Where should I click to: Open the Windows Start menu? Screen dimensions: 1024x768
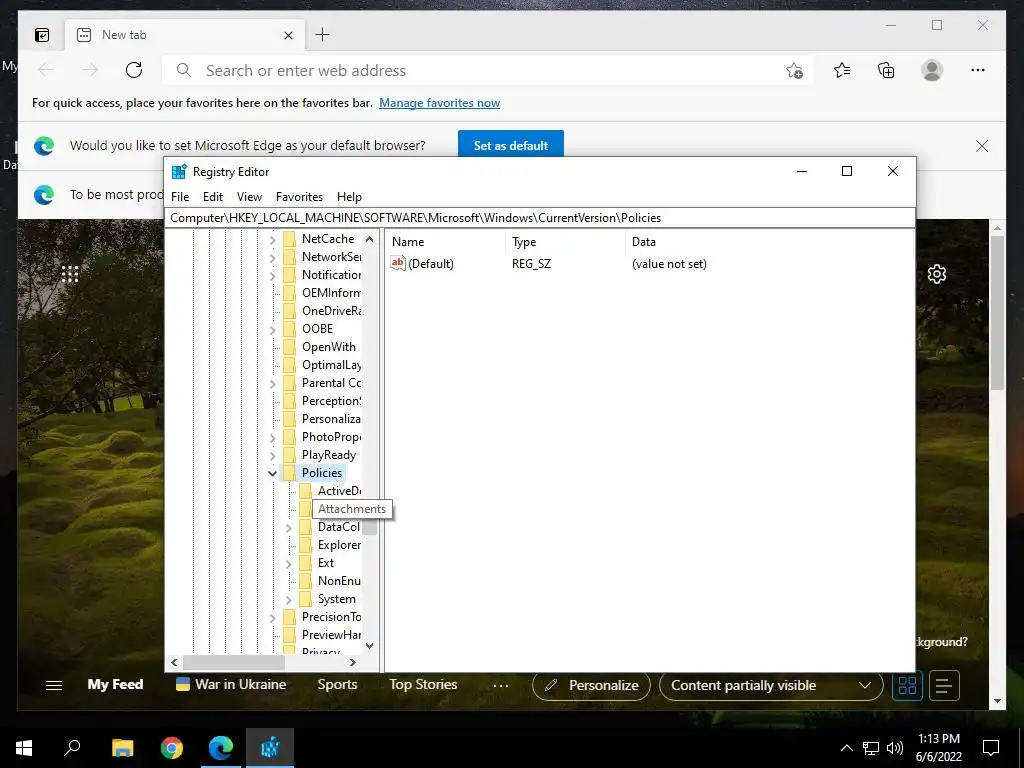[24, 748]
